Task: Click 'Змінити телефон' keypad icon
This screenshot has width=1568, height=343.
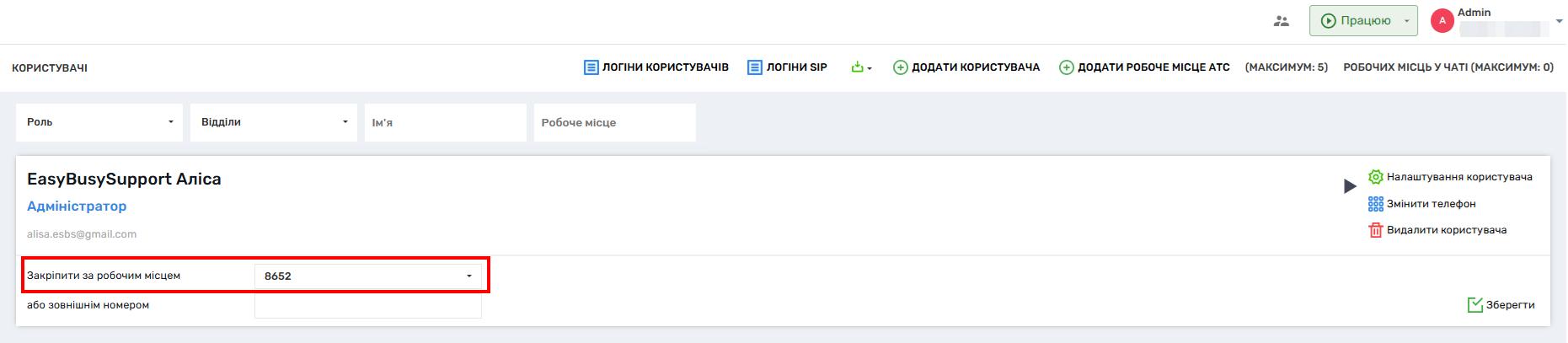Action: click(x=1375, y=204)
